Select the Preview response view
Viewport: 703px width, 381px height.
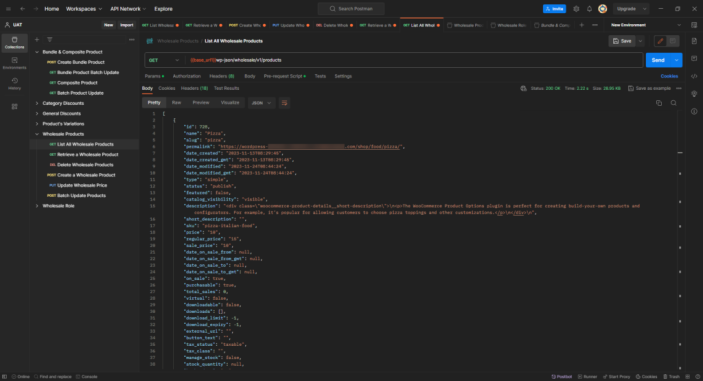click(x=201, y=103)
